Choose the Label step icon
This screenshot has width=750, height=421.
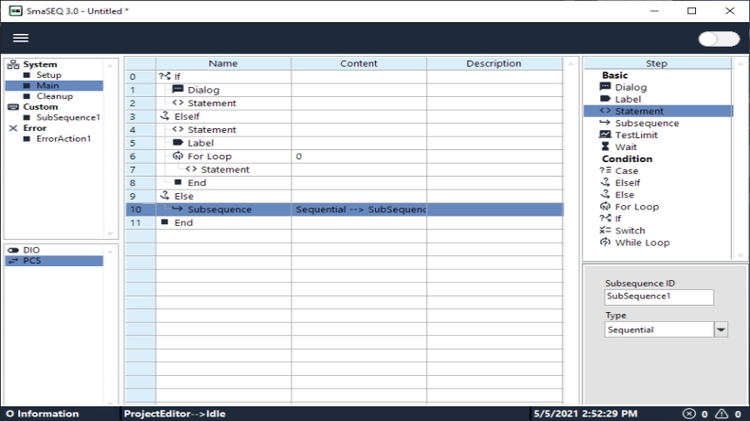[x=605, y=99]
